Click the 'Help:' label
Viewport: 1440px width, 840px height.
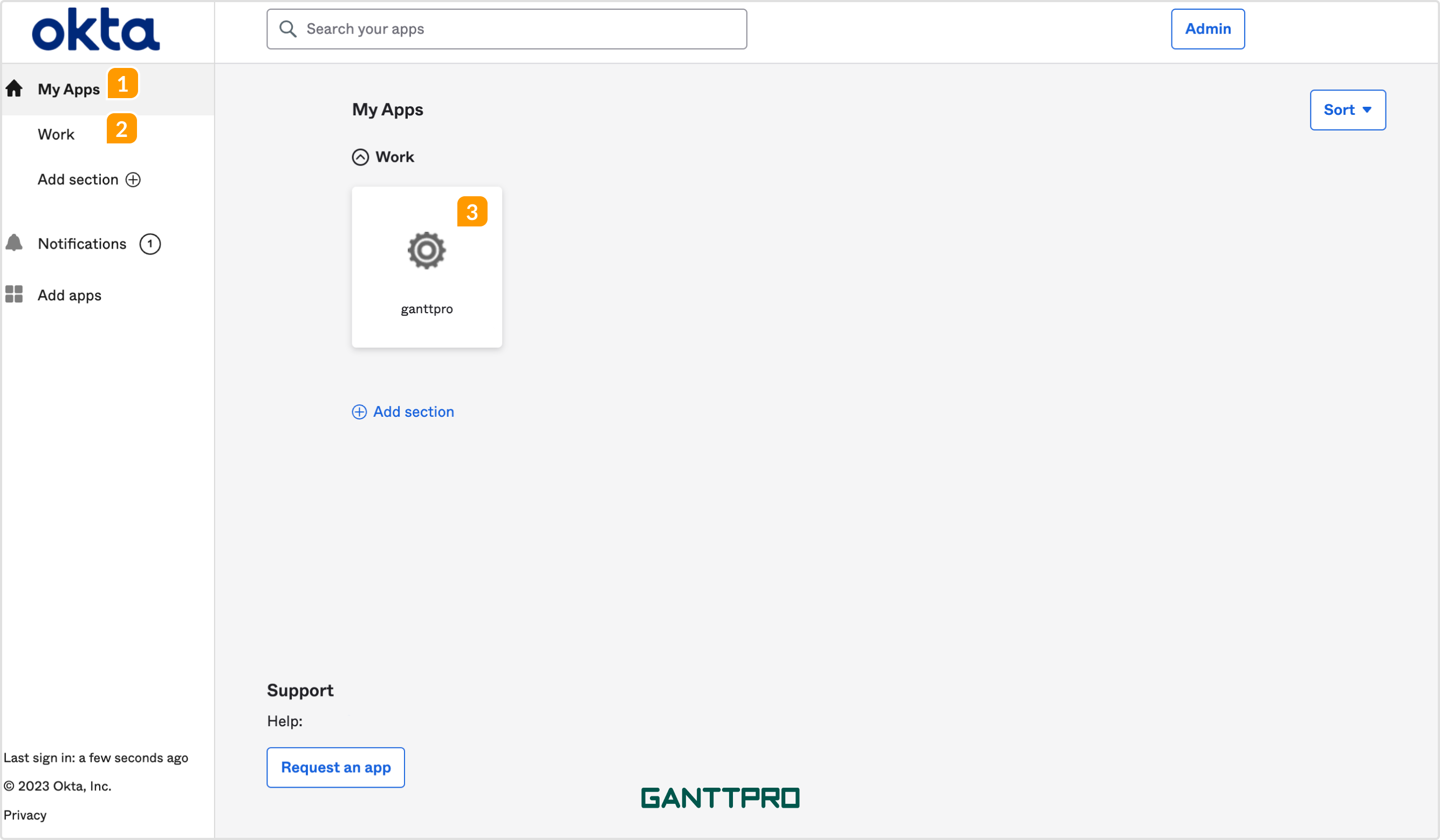[285, 721]
